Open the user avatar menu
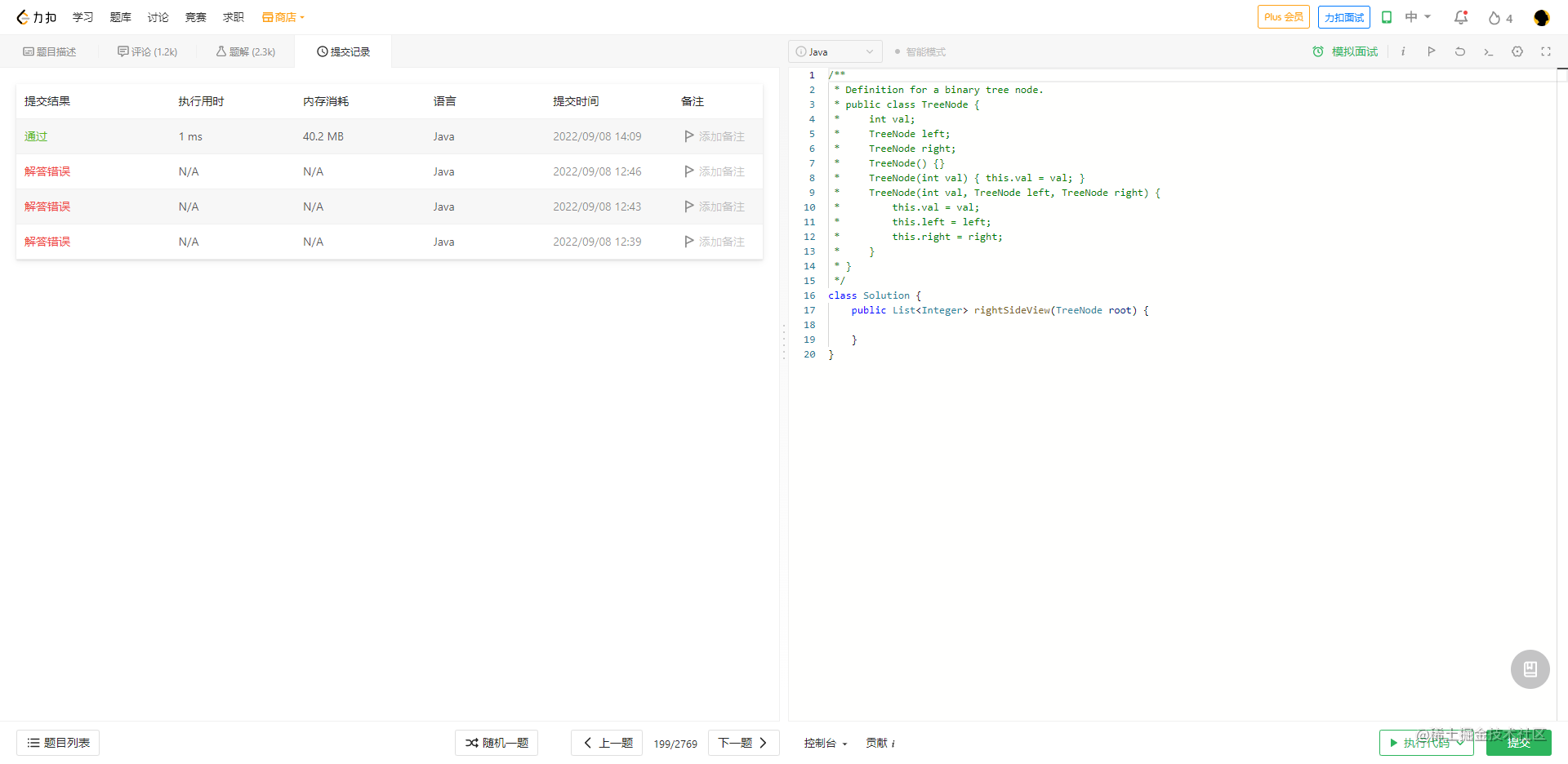Screen dimensions: 1568x764 coord(1541,18)
